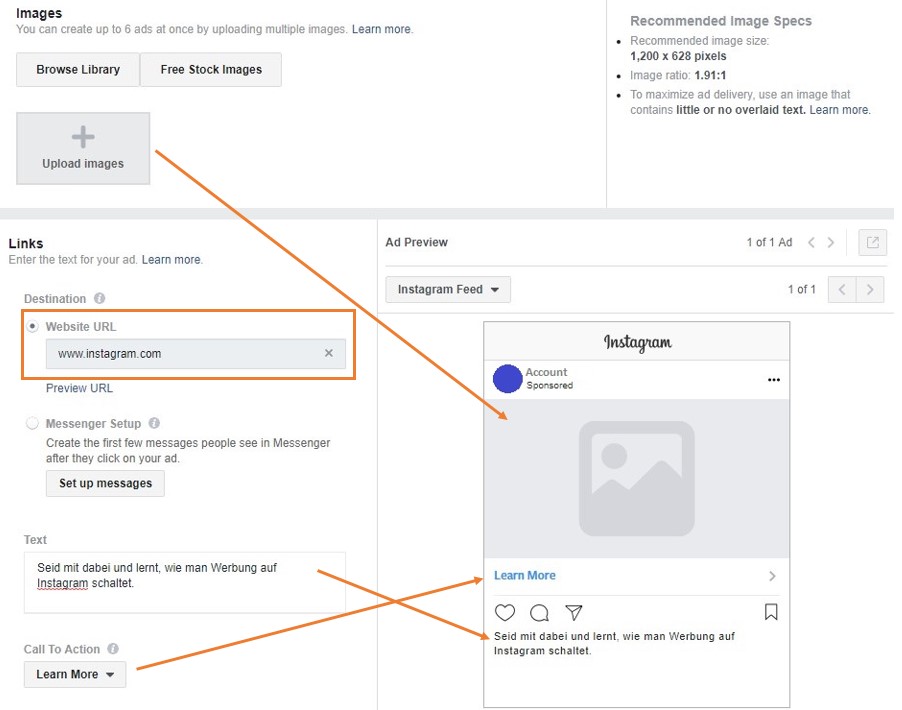Screen dimensions: 902x710
Task: Click the blue account avatar in preview
Action: (507, 379)
